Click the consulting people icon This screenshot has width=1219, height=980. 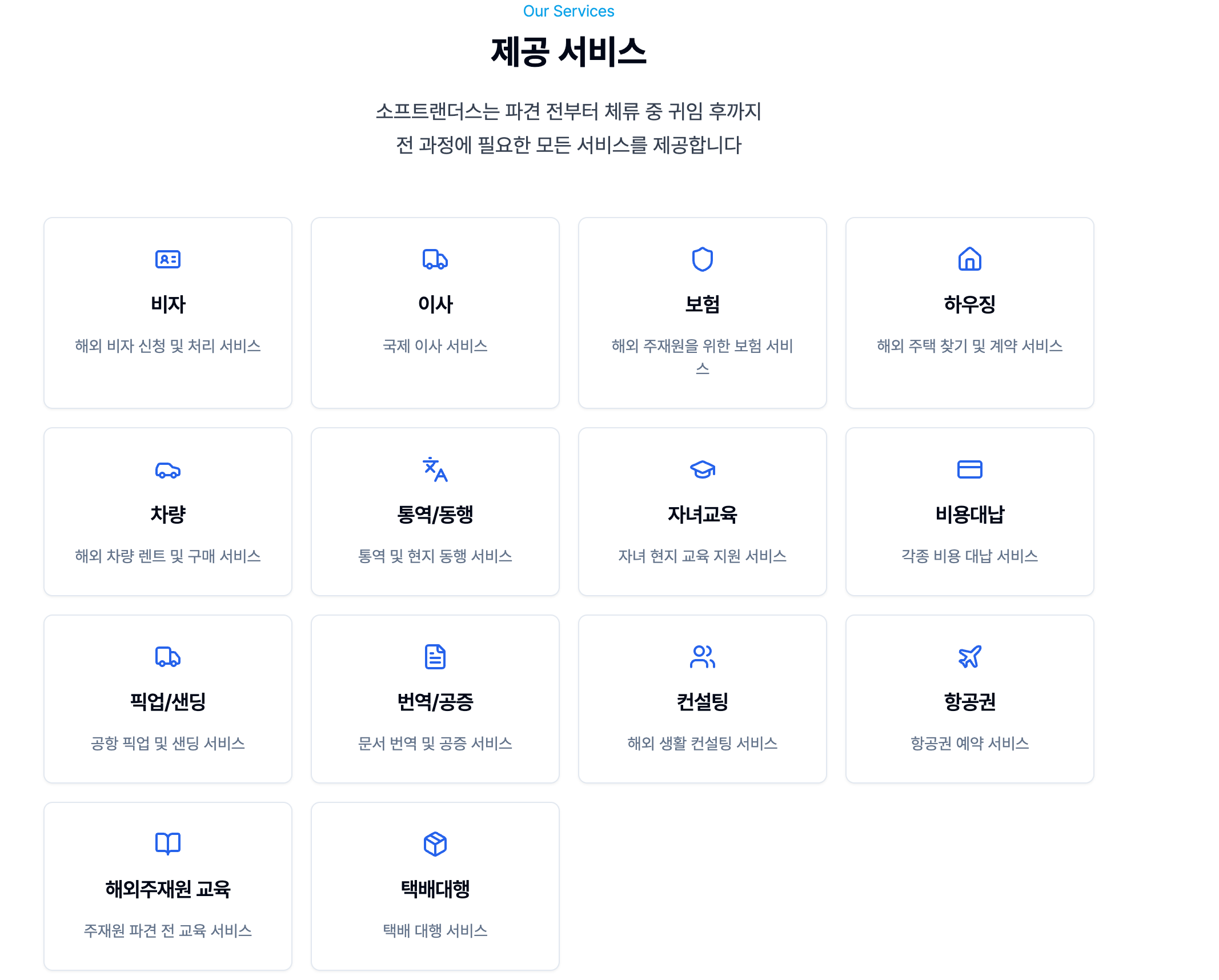[702, 657]
